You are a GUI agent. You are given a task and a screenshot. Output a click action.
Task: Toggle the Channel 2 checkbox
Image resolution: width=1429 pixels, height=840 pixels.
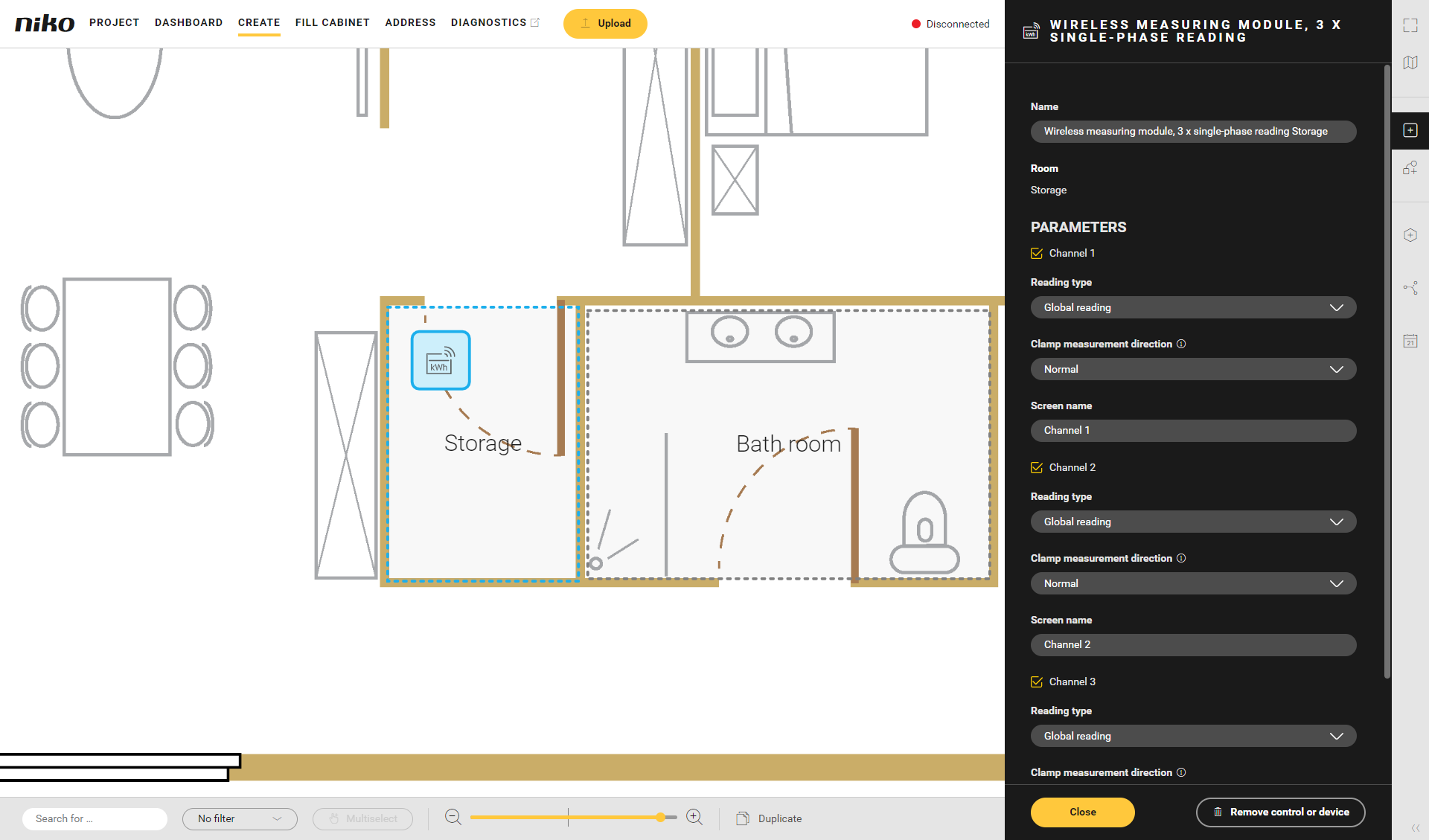coord(1037,467)
